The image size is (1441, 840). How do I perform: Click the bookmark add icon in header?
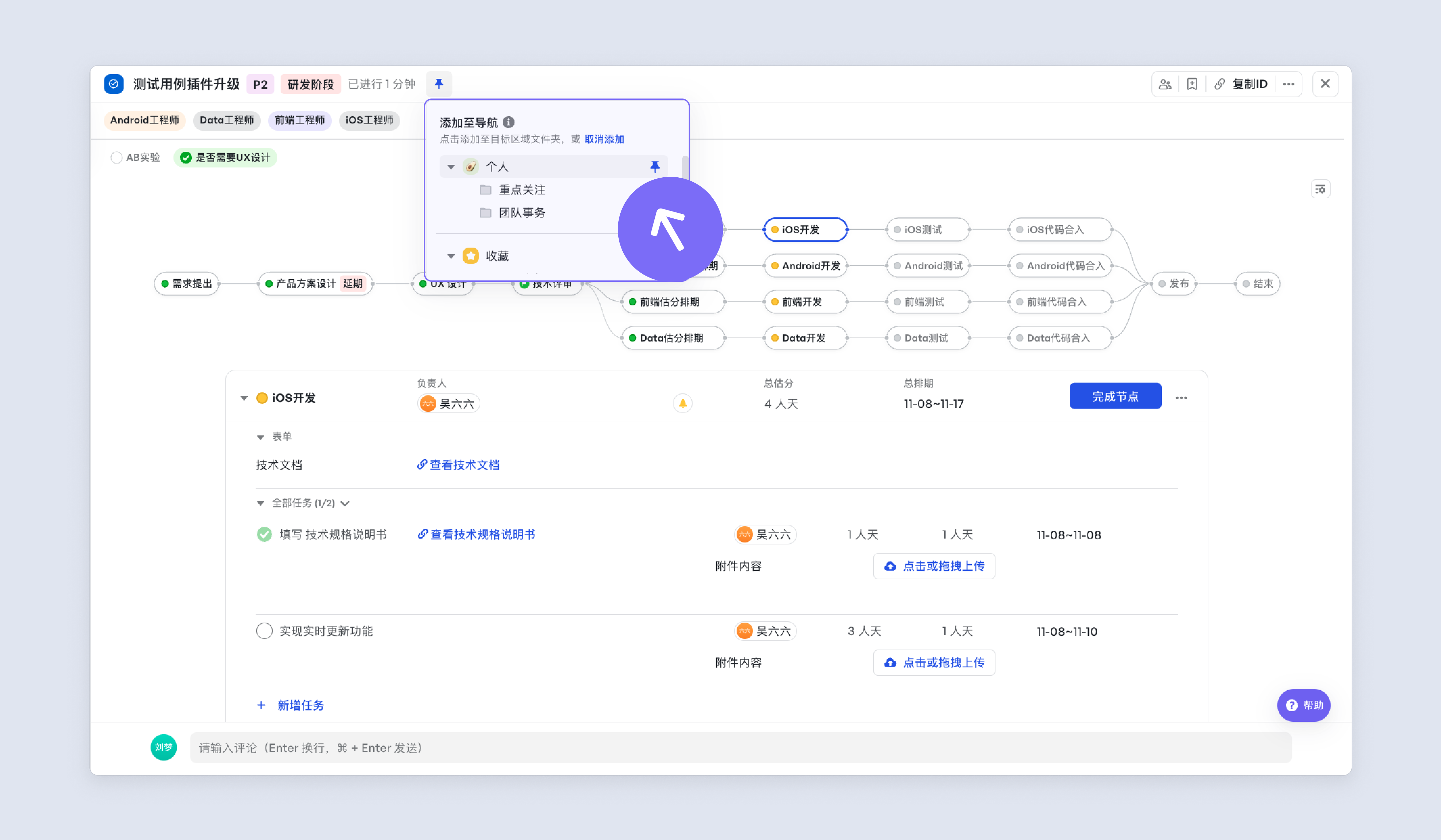point(1192,85)
